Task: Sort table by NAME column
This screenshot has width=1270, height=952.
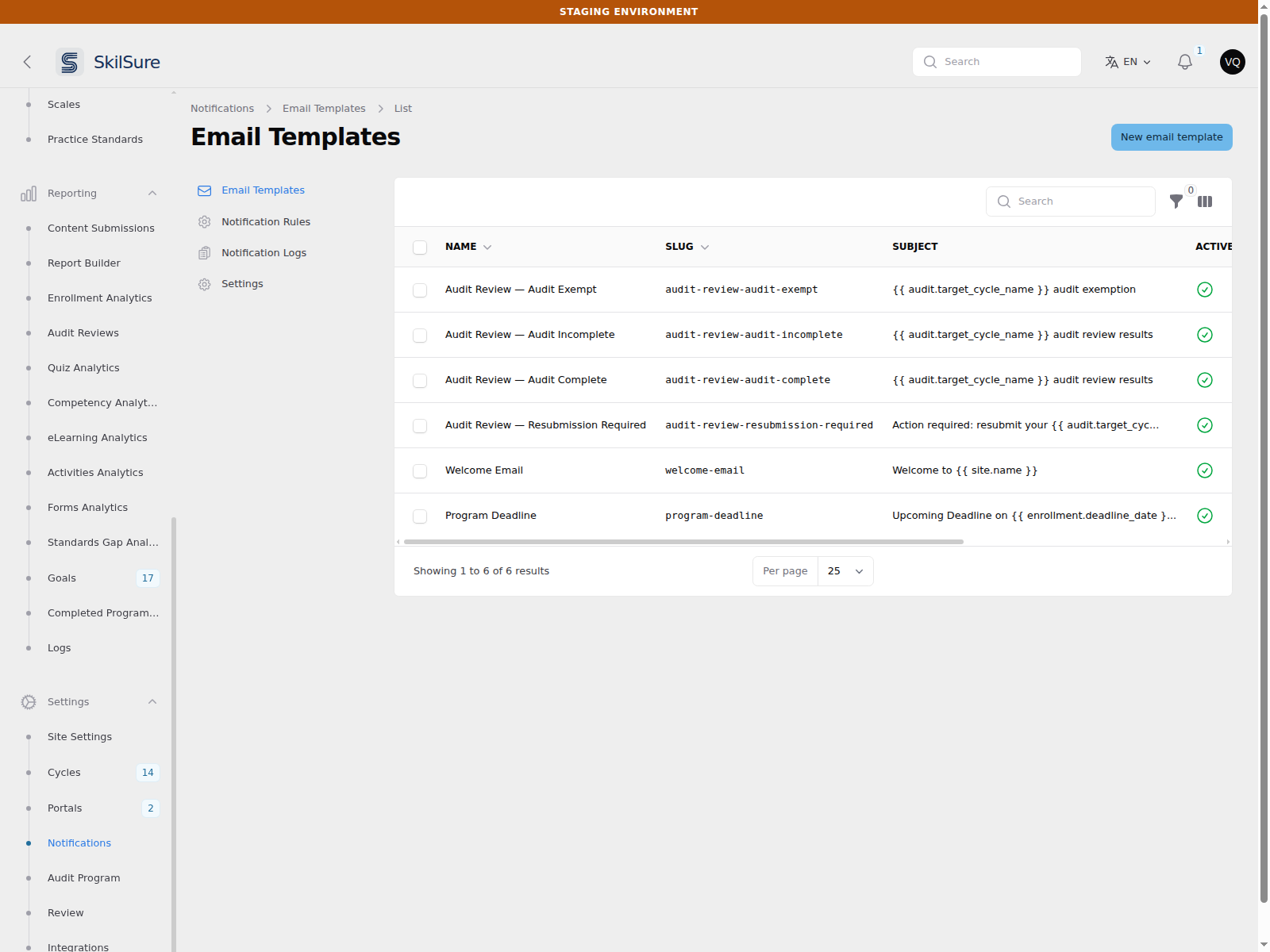Action: coord(468,247)
